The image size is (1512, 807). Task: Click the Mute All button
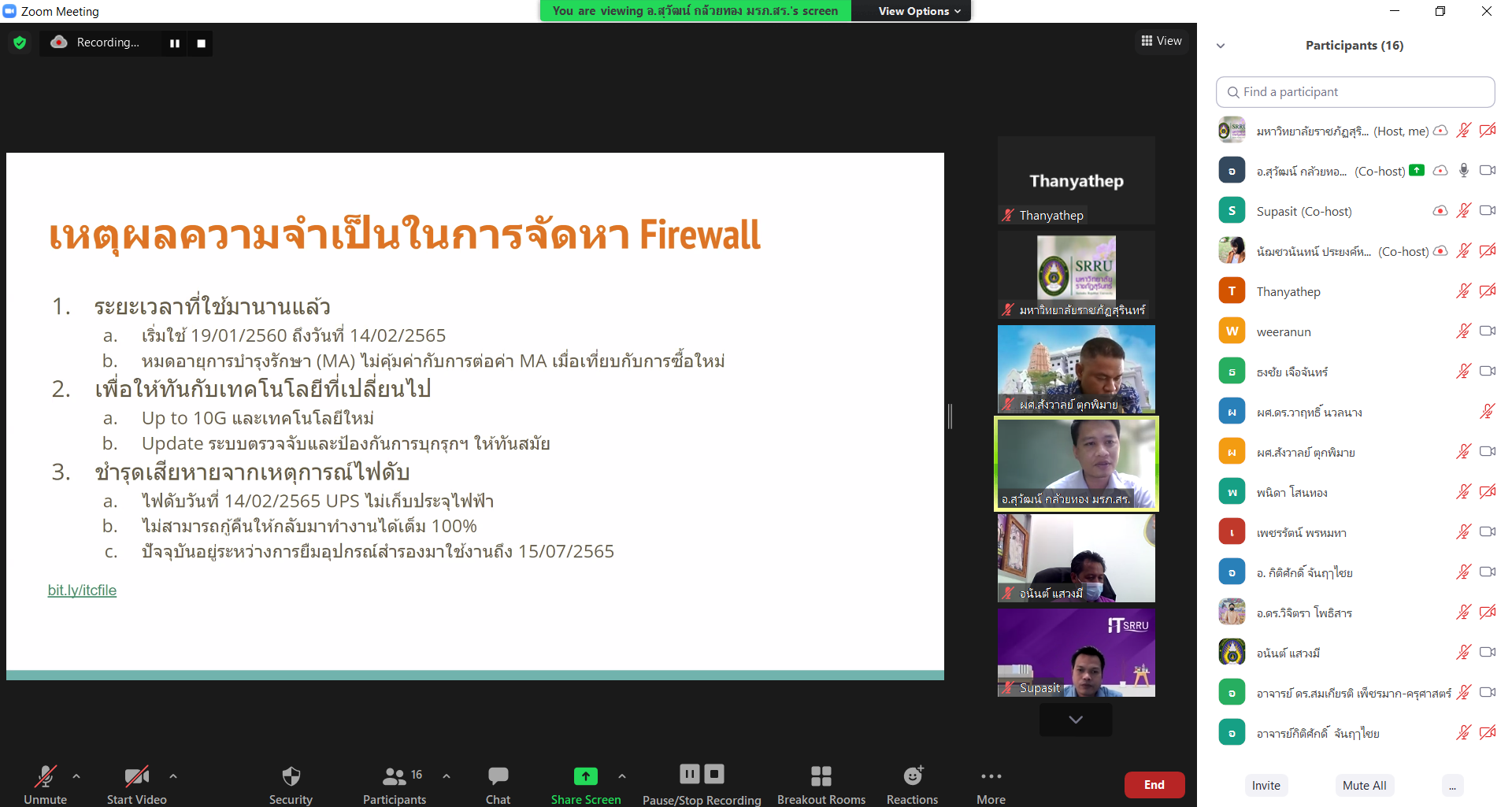tap(1364, 785)
